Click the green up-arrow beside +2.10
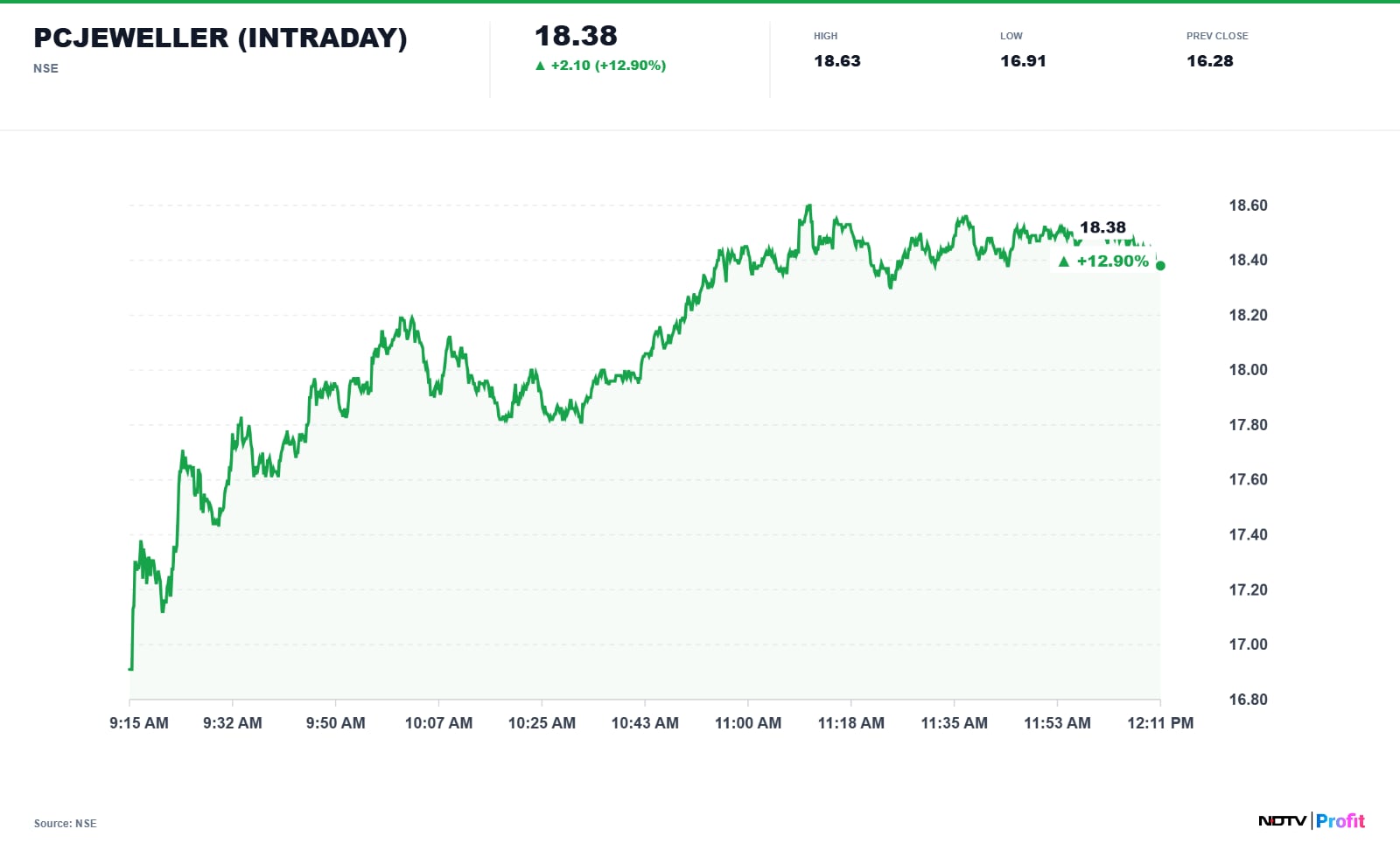The image size is (1400, 864). 540,66
